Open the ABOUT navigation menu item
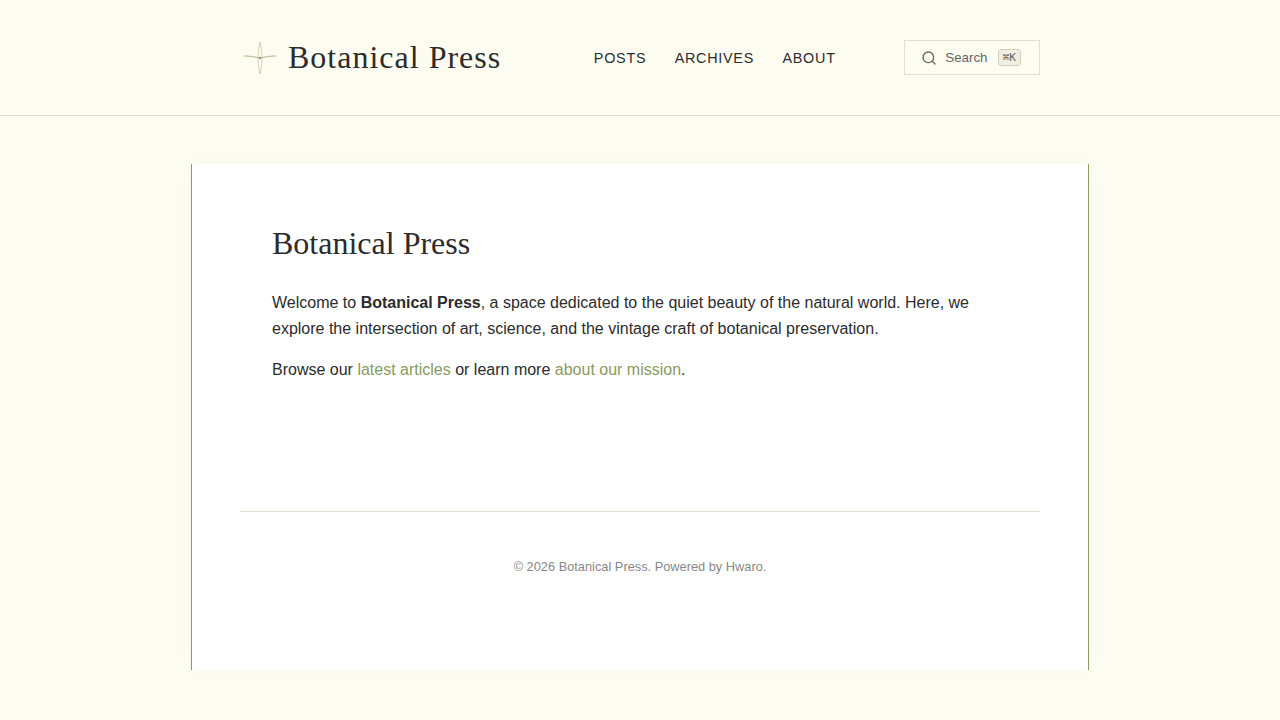 point(809,58)
